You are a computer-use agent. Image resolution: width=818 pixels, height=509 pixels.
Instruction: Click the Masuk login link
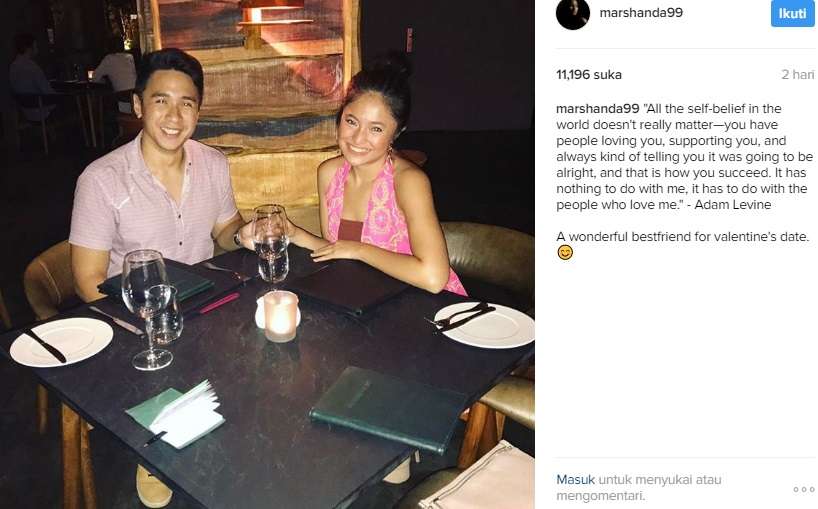coord(575,480)
